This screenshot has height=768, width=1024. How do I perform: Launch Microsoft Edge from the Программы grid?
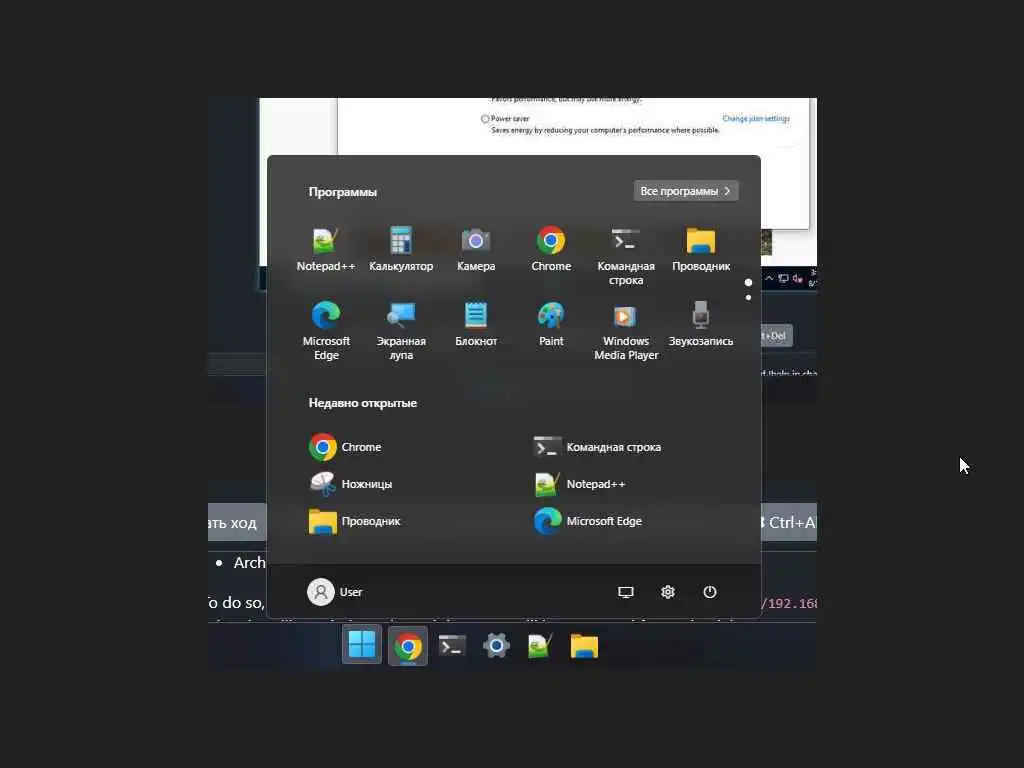pos(326,331)
